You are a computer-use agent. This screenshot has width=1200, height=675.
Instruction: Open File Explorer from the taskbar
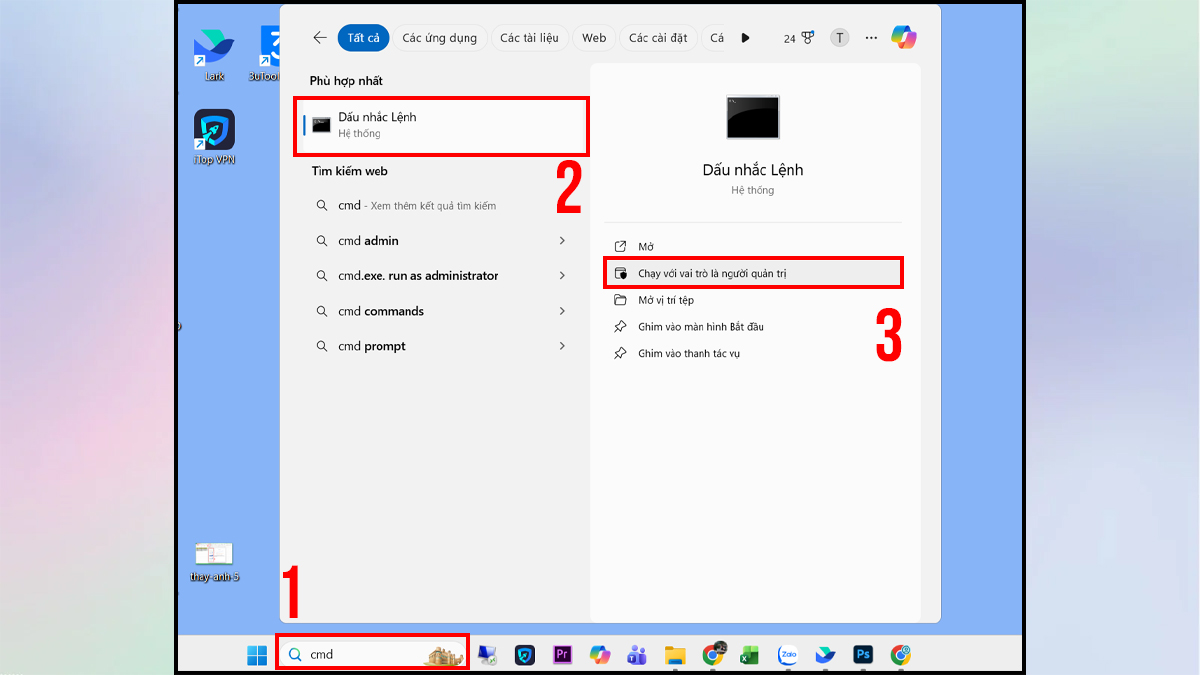tap(674, 655)
